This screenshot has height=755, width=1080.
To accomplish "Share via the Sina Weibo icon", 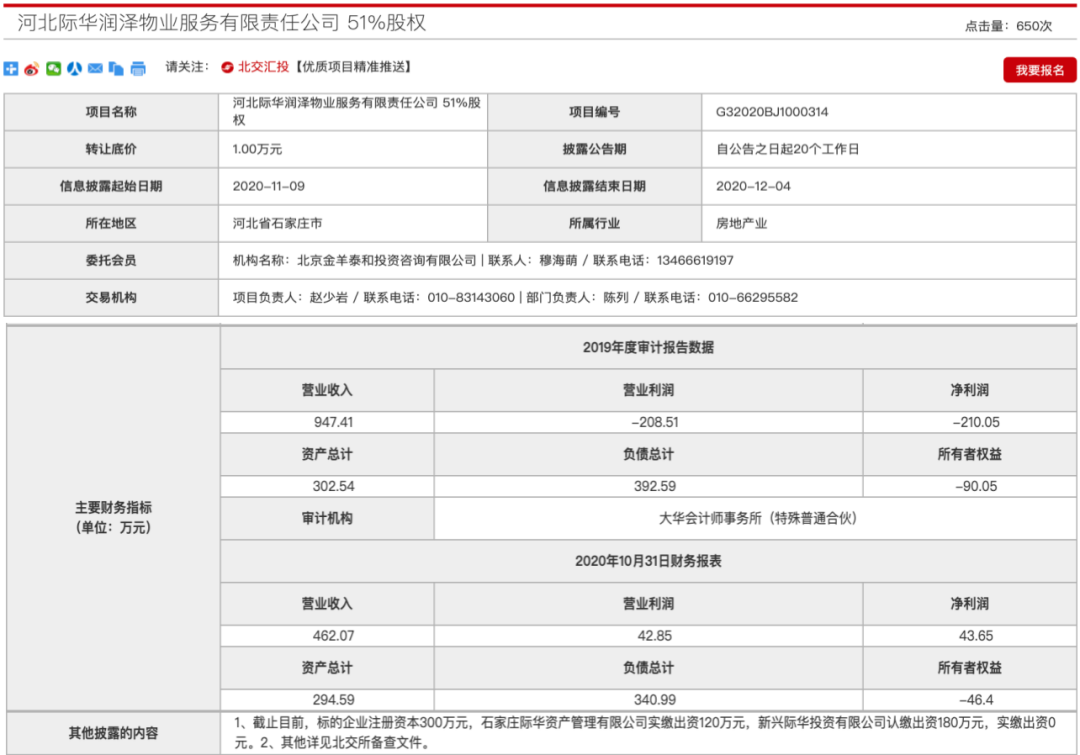I will [33, 68].
